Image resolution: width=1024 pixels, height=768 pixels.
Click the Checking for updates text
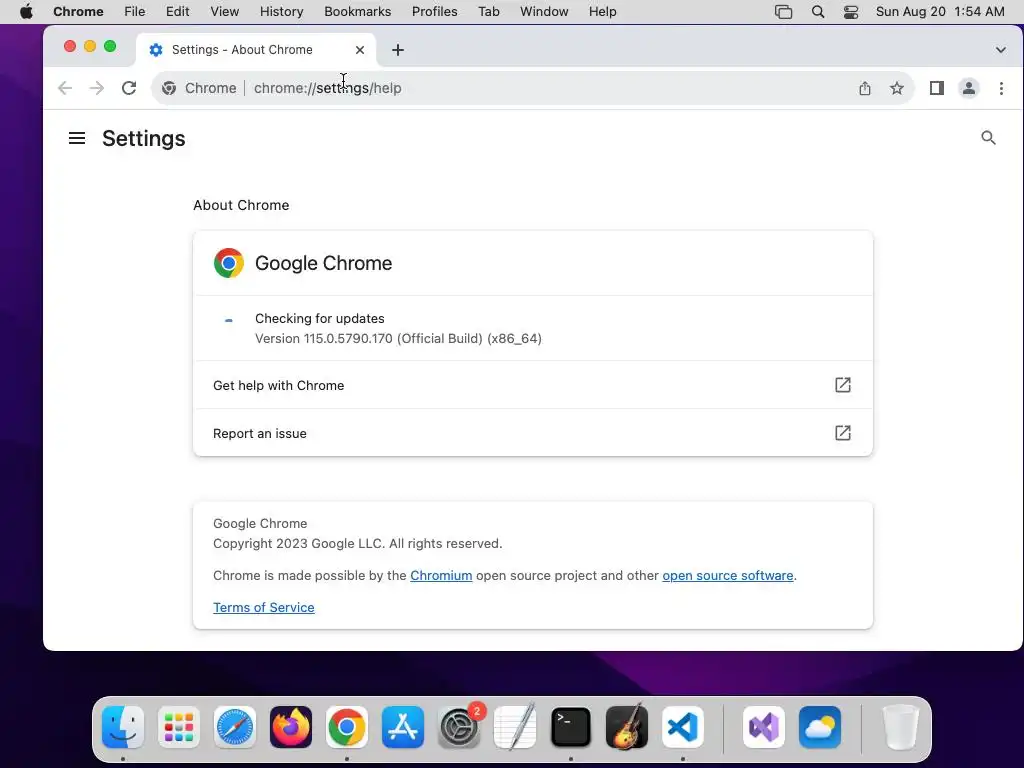coord(319,318)
